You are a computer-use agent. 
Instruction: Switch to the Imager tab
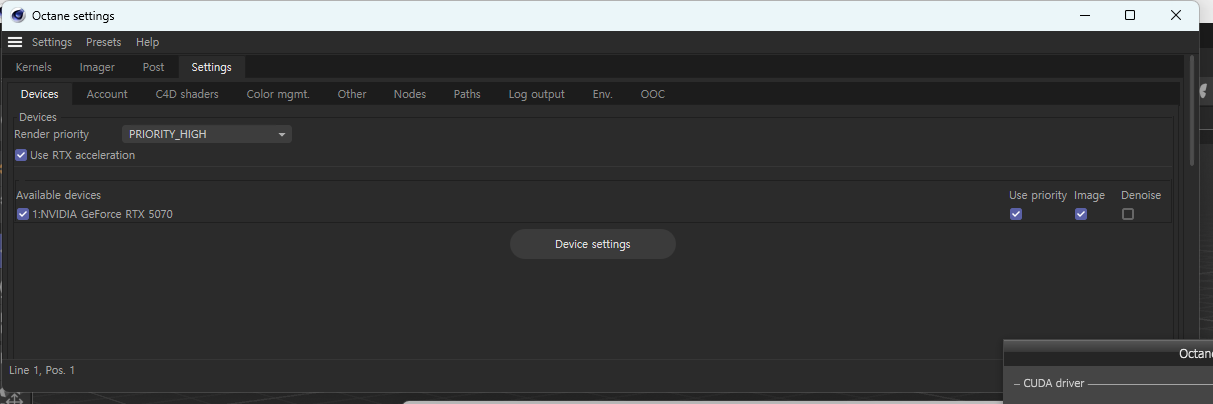97,67
